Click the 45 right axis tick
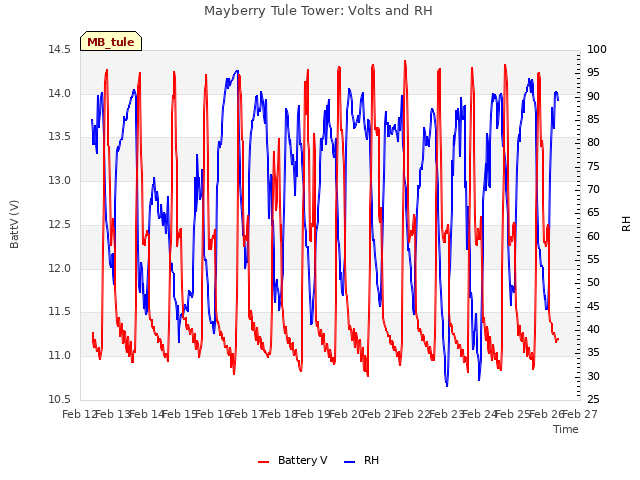 pyautogui.click(x=593, y=306)
